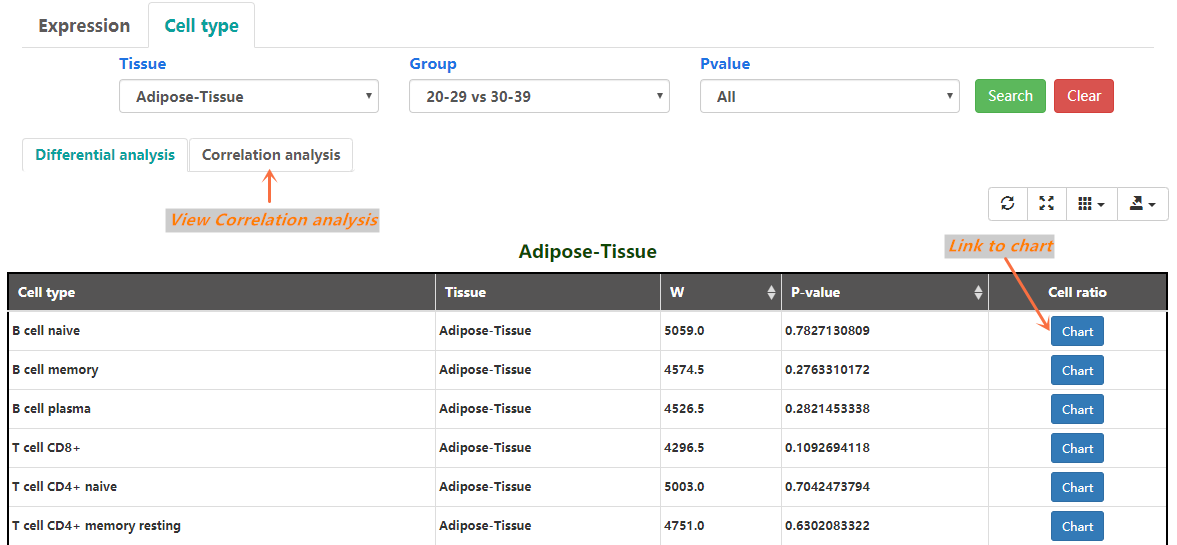Viewport: 1177px width, 545px height.
Task: Open the Pvalue filter dropdown
Action: click(829, 97)
